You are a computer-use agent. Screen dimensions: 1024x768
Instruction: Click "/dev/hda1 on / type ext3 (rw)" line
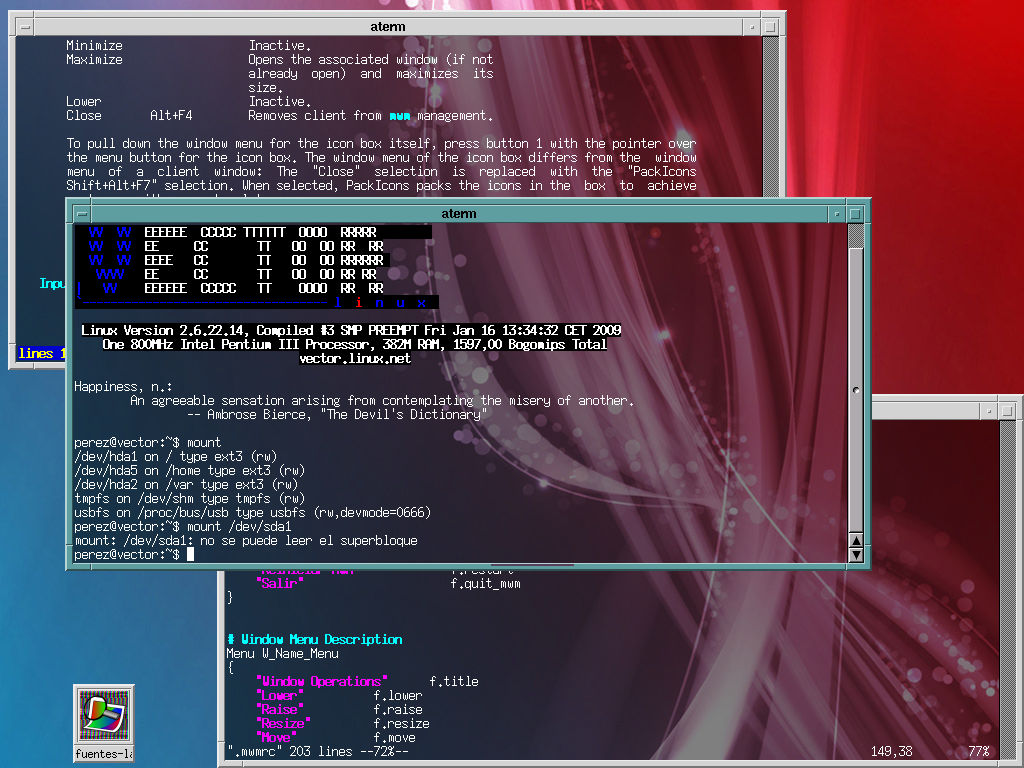(176, 456)
